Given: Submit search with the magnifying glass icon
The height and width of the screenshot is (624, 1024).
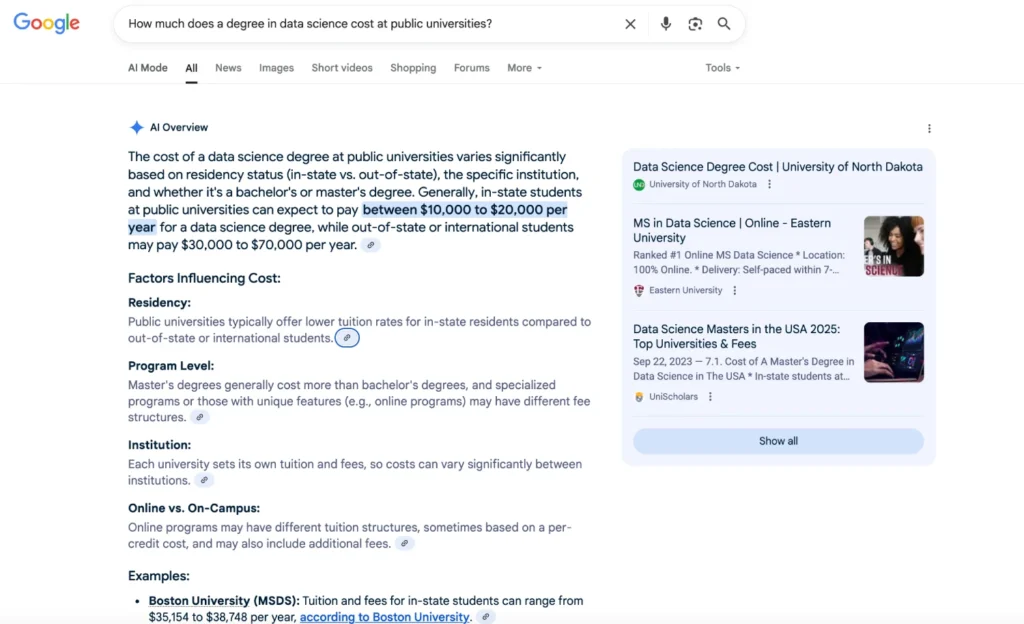Looking at the screenshot, I should tap(724, 24).
